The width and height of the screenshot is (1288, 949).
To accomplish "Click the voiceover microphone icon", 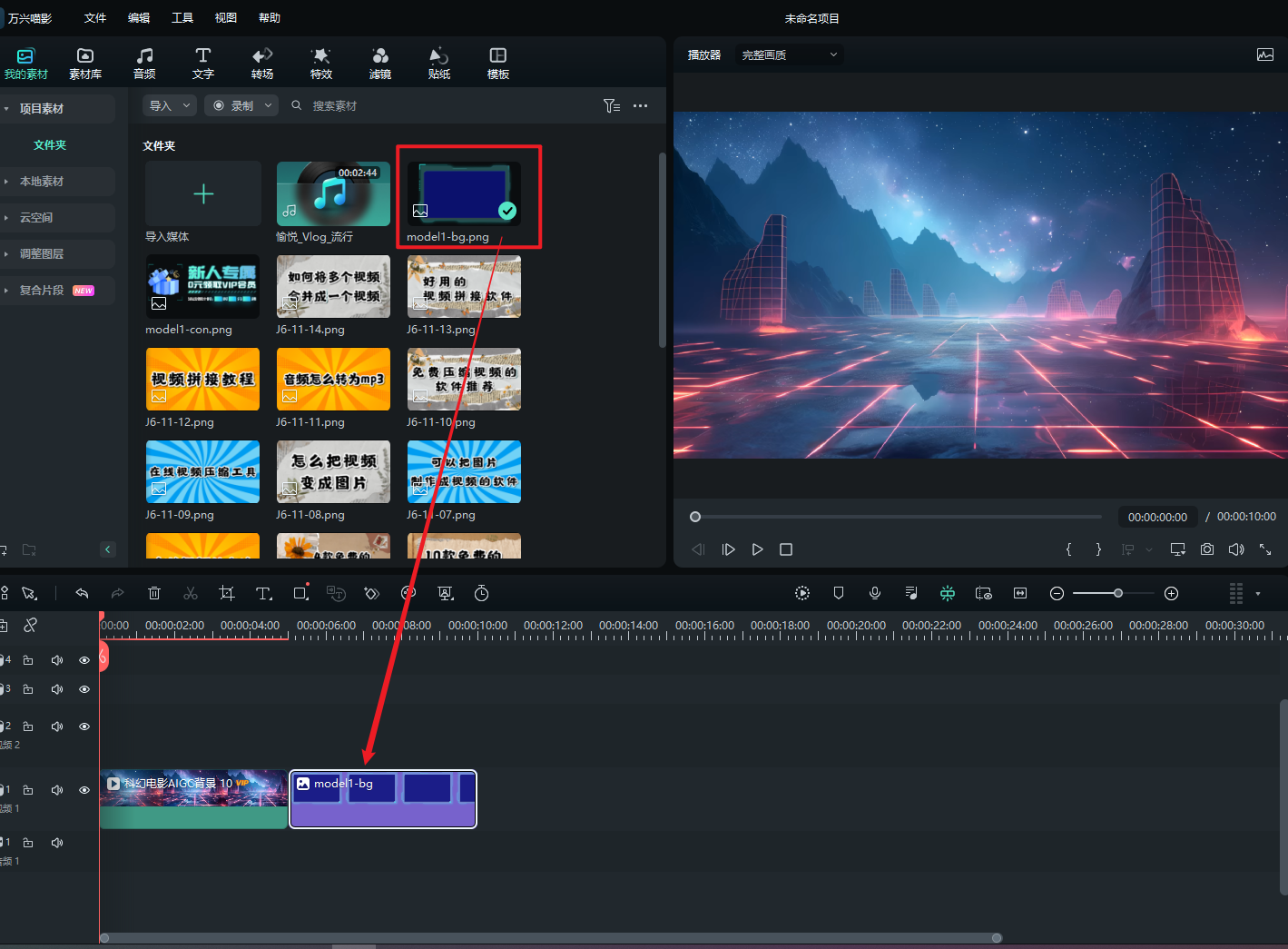I will pyautogui.click(x=875, y=593).
